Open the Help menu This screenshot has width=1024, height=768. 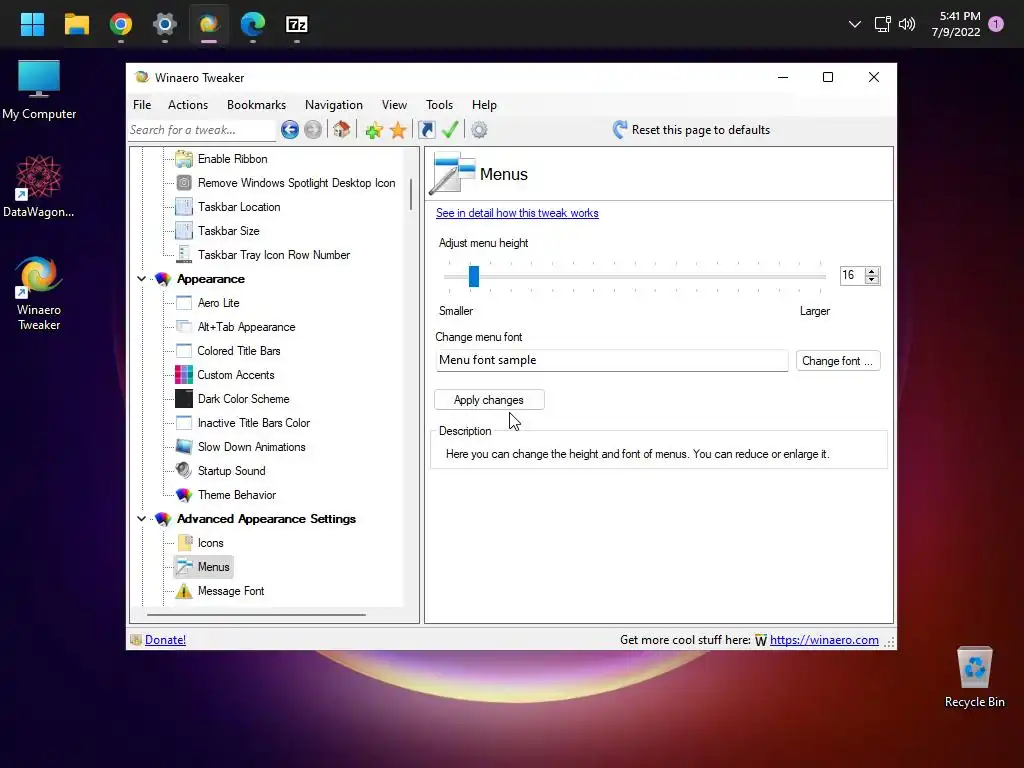(x=485, y=104)
